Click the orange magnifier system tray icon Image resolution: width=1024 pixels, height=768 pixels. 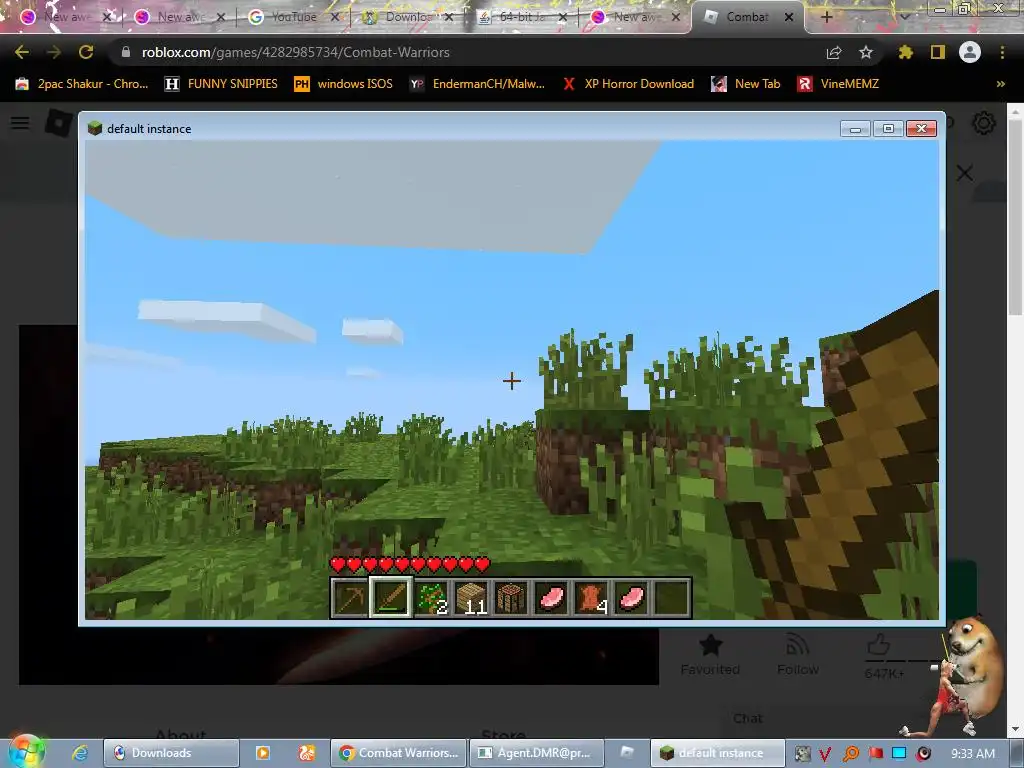(851, 754)
